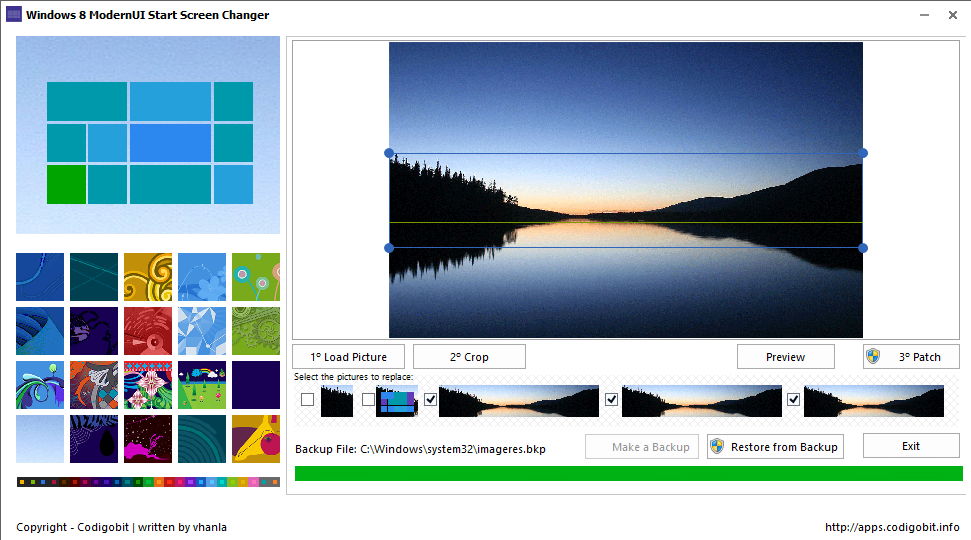Screen dimensions: 971x540
Task: Grab the top-right crop handle
Action: 863,153
